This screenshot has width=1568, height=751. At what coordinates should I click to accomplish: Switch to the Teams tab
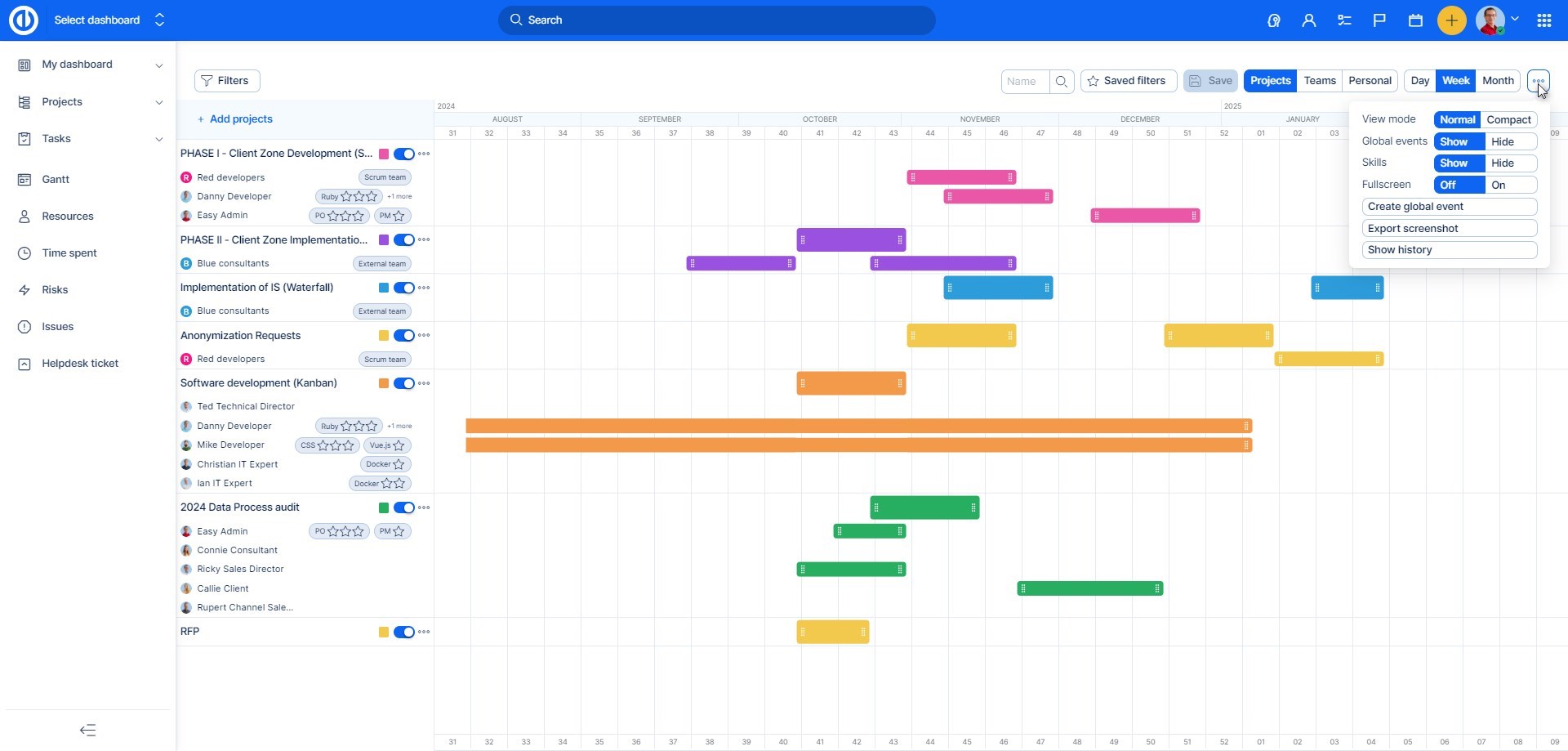coord(1319,81)
